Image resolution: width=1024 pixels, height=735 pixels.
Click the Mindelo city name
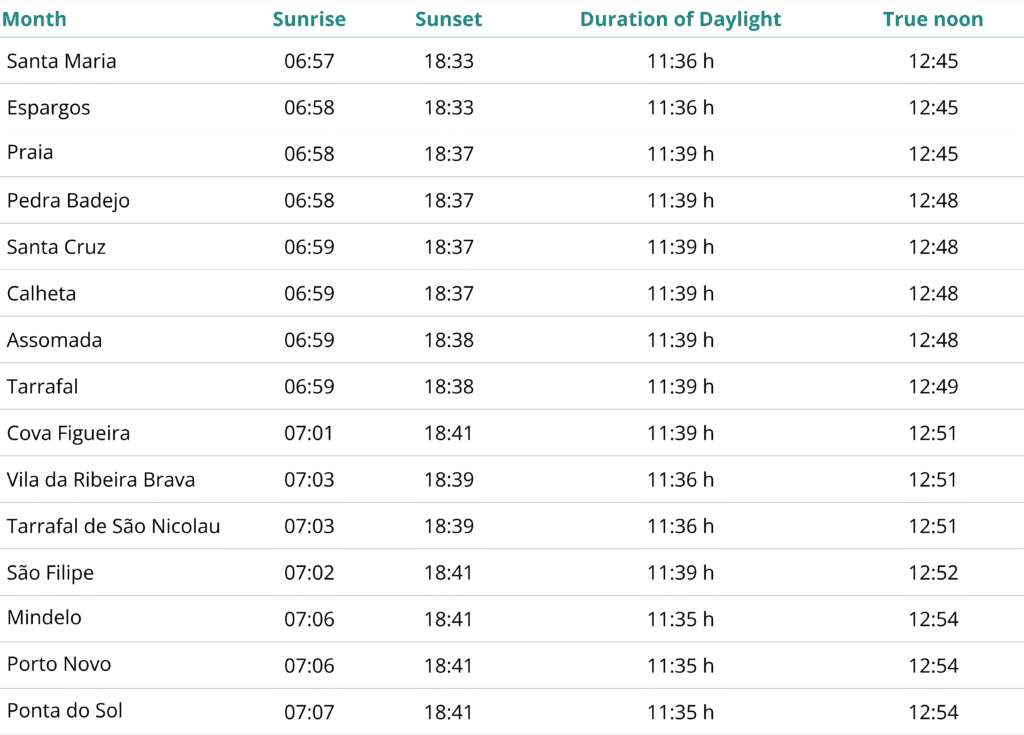tap(44, 618)
